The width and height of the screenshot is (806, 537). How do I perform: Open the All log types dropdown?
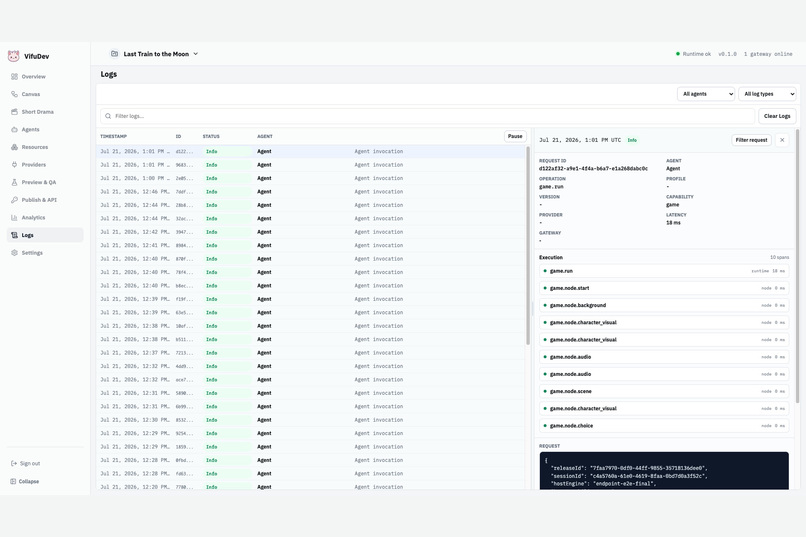click(x=767, y=94)
